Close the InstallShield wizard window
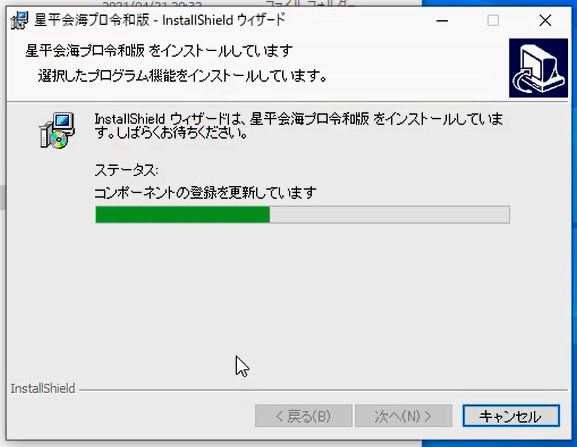The height and width of the screenshot is (447, 577). (x=545, y=20)
